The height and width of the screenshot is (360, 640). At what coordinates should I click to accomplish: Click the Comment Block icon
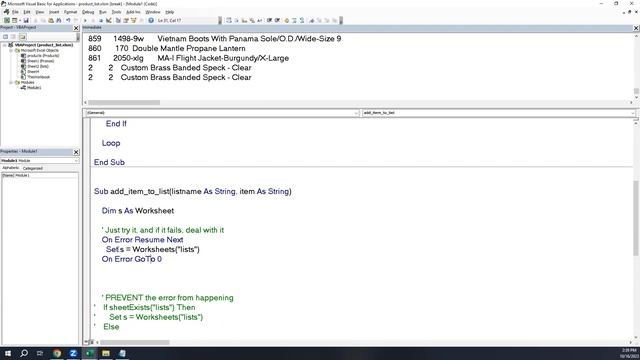click(294, 20)
